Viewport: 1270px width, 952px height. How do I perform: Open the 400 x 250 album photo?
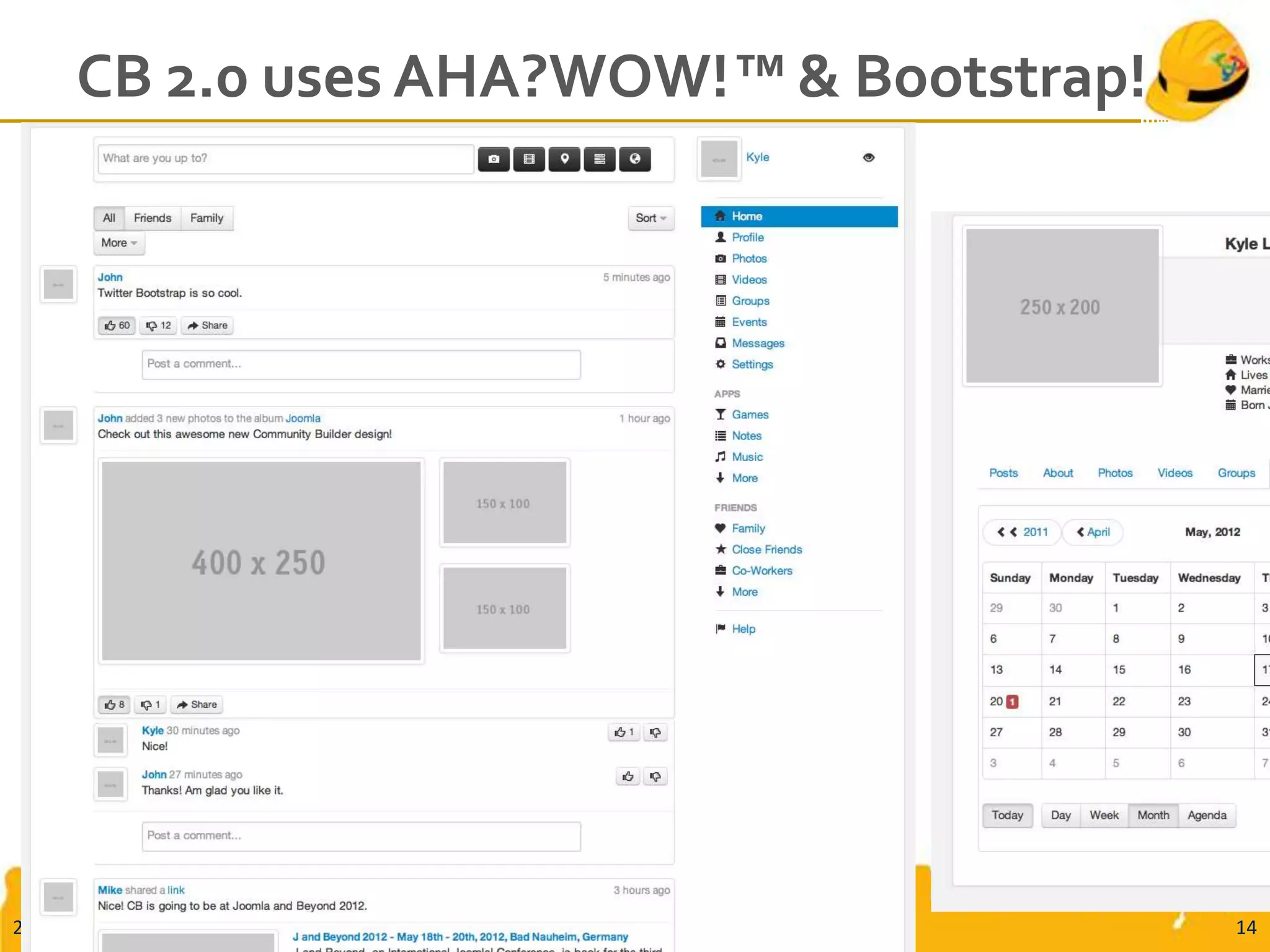click(261, 561)
